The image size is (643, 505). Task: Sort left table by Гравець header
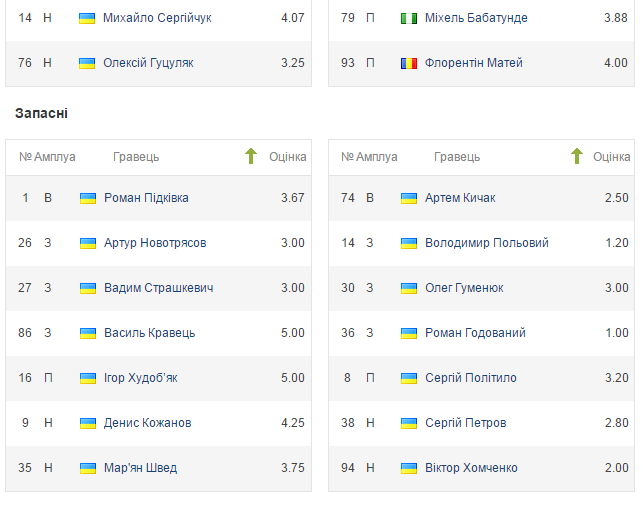coord(136,157)
